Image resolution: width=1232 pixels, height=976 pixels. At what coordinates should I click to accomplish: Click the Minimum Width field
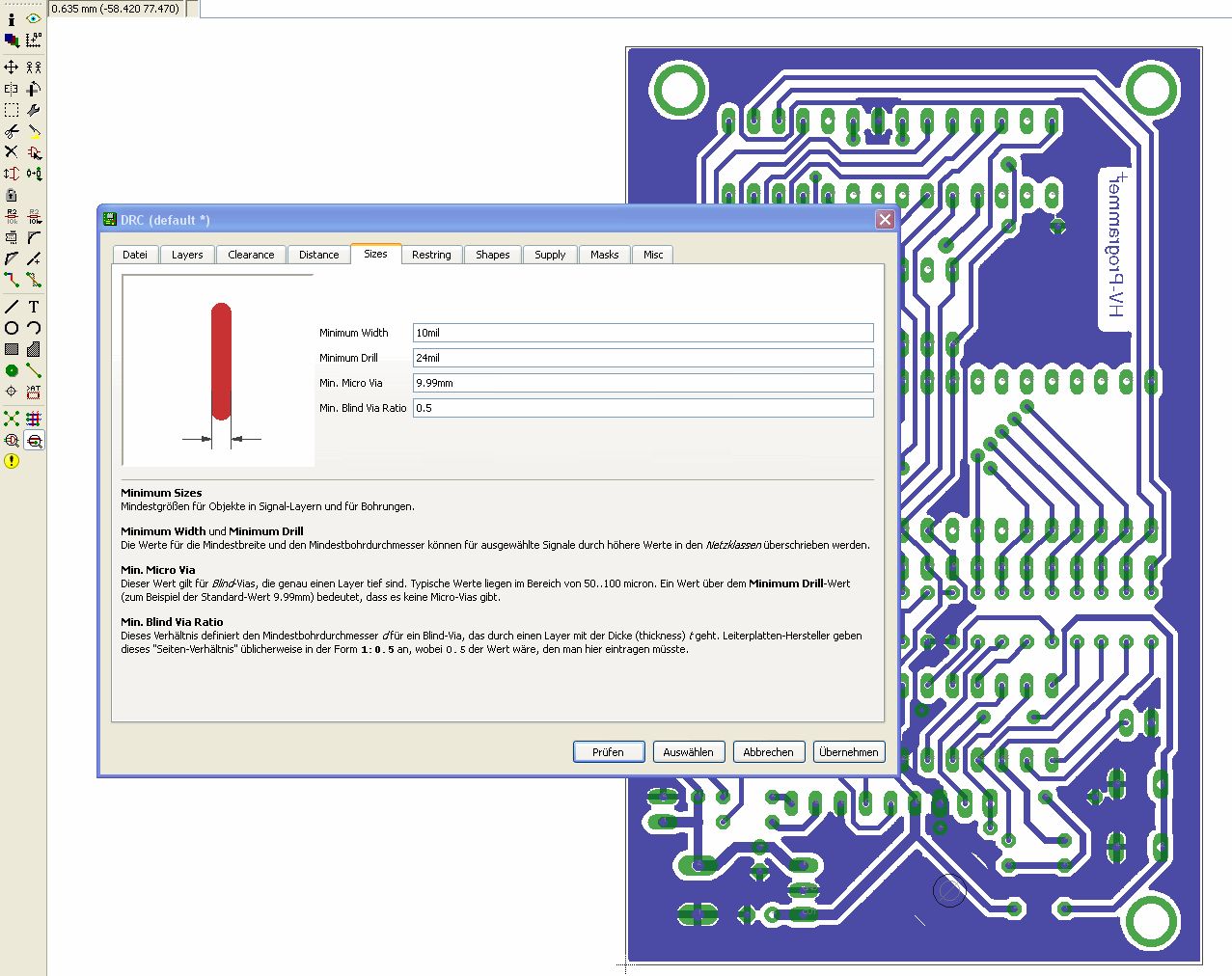643,333
